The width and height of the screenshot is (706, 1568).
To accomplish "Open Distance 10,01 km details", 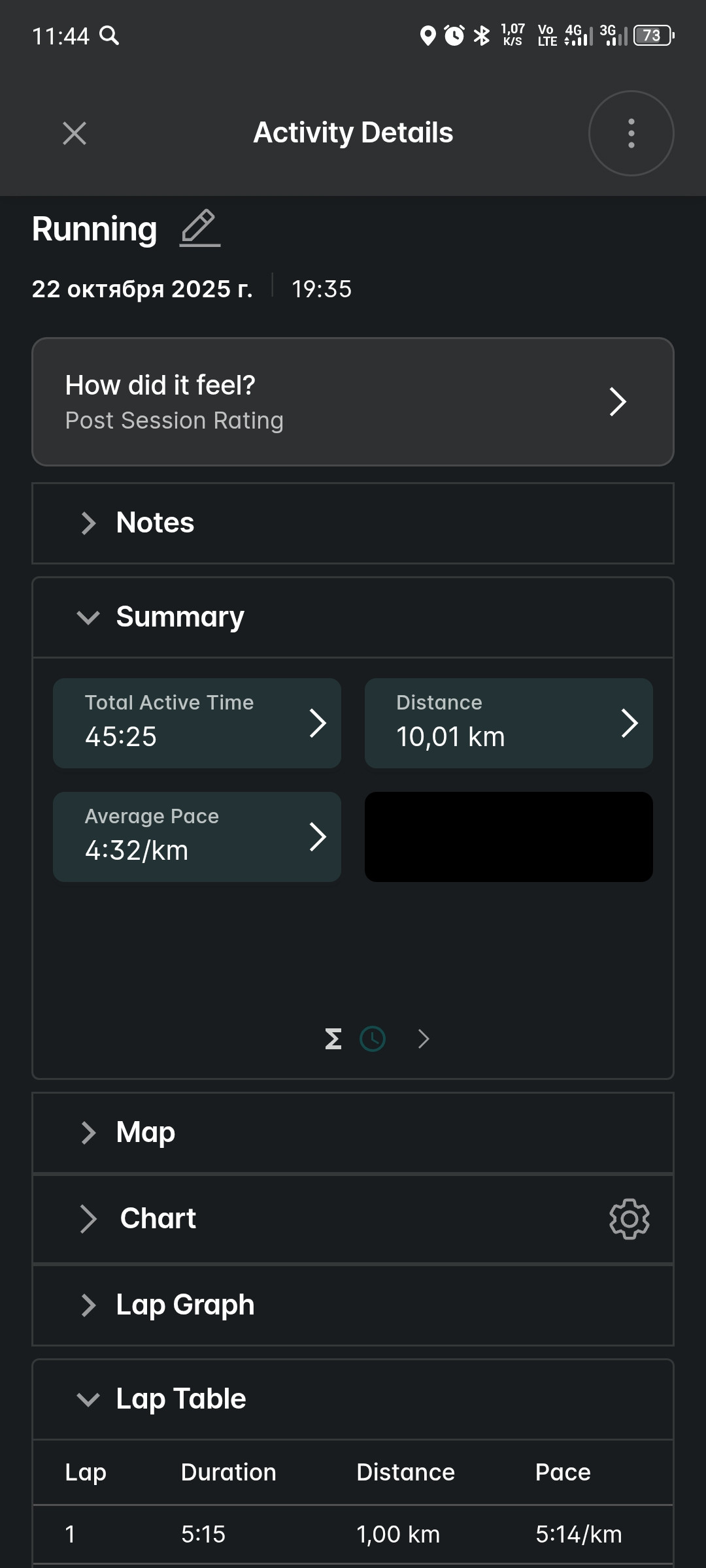I will click(509, 723).
